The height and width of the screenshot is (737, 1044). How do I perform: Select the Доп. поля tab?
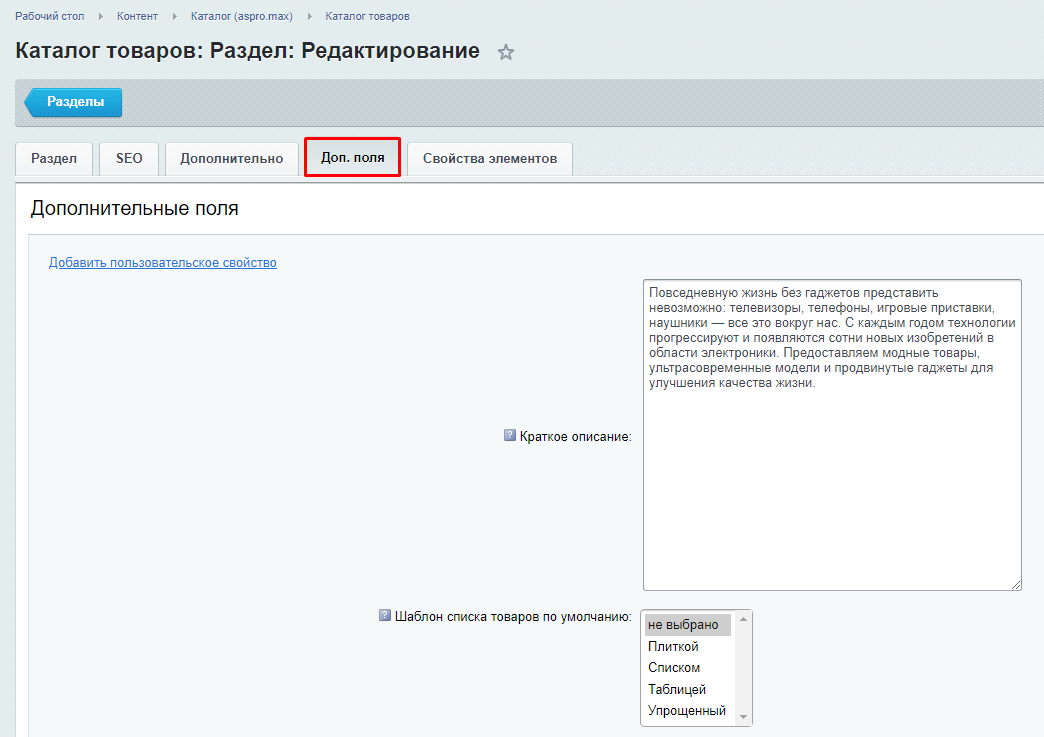coord(353,158)
